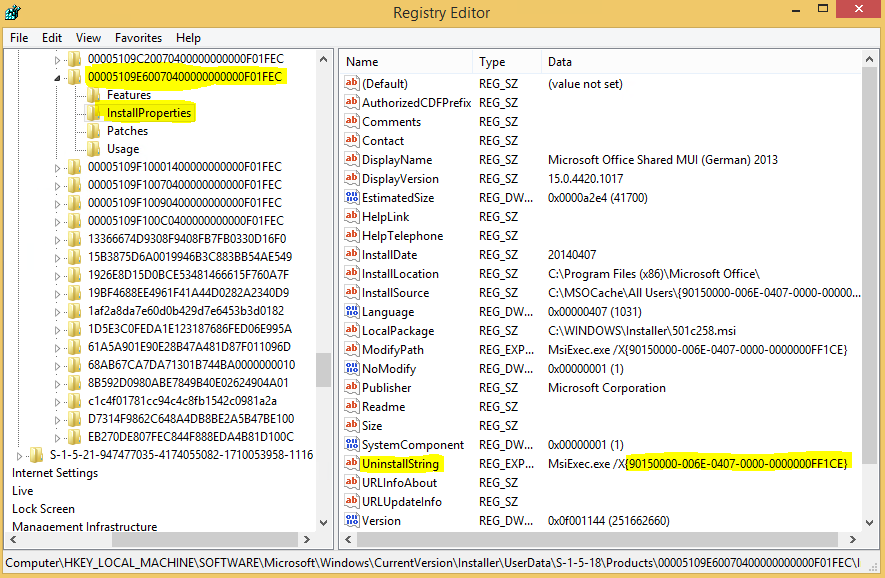
Task: Select the InstallSource value name
Action: 395,292
